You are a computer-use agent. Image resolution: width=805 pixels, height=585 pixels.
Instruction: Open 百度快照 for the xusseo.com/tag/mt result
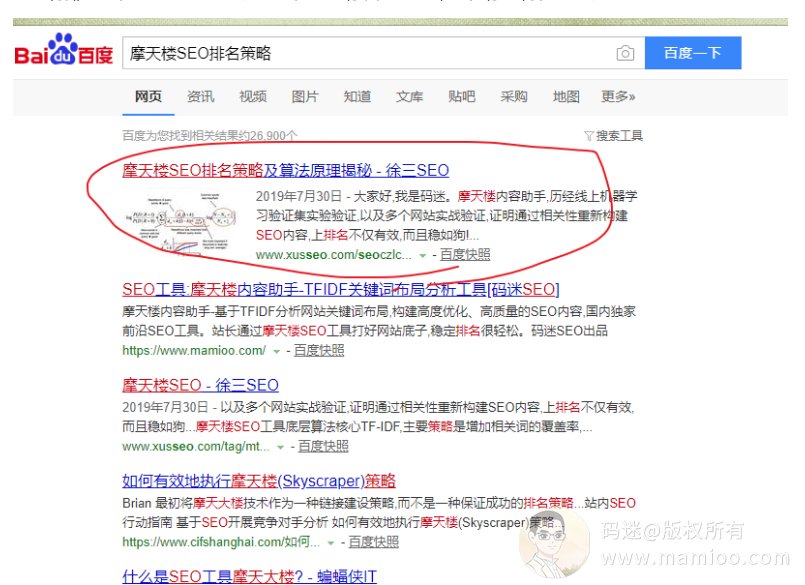[323, 447]
